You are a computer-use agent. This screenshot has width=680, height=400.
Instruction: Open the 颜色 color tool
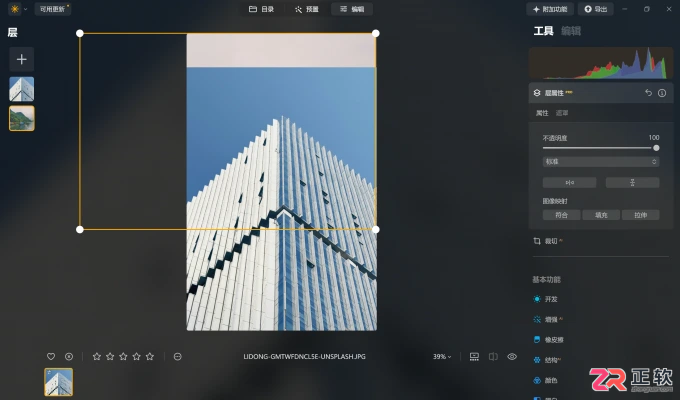click(x=546, y=380)
